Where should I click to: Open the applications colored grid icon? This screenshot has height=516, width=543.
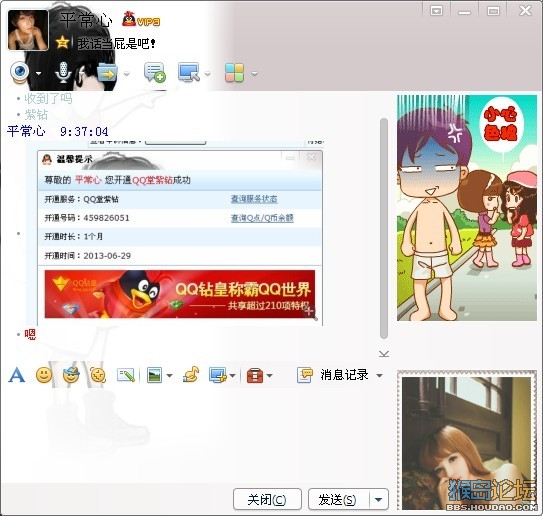234,73
